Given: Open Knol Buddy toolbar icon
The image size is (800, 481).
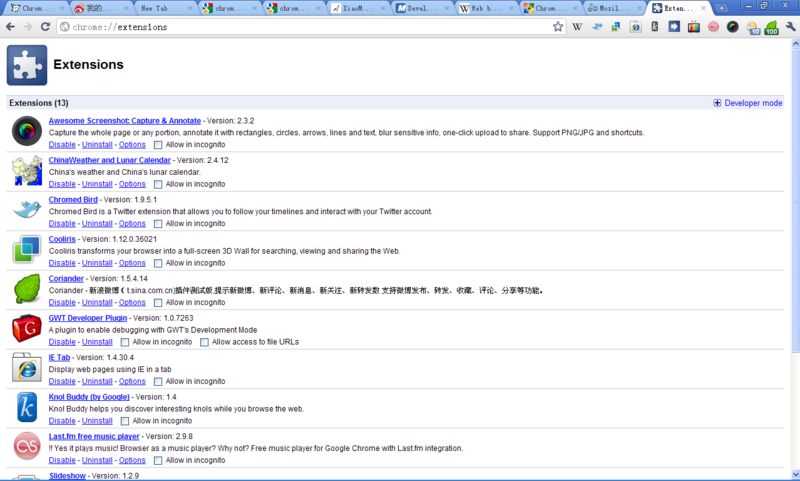Looking at the screenshot, I should [655, 27].
